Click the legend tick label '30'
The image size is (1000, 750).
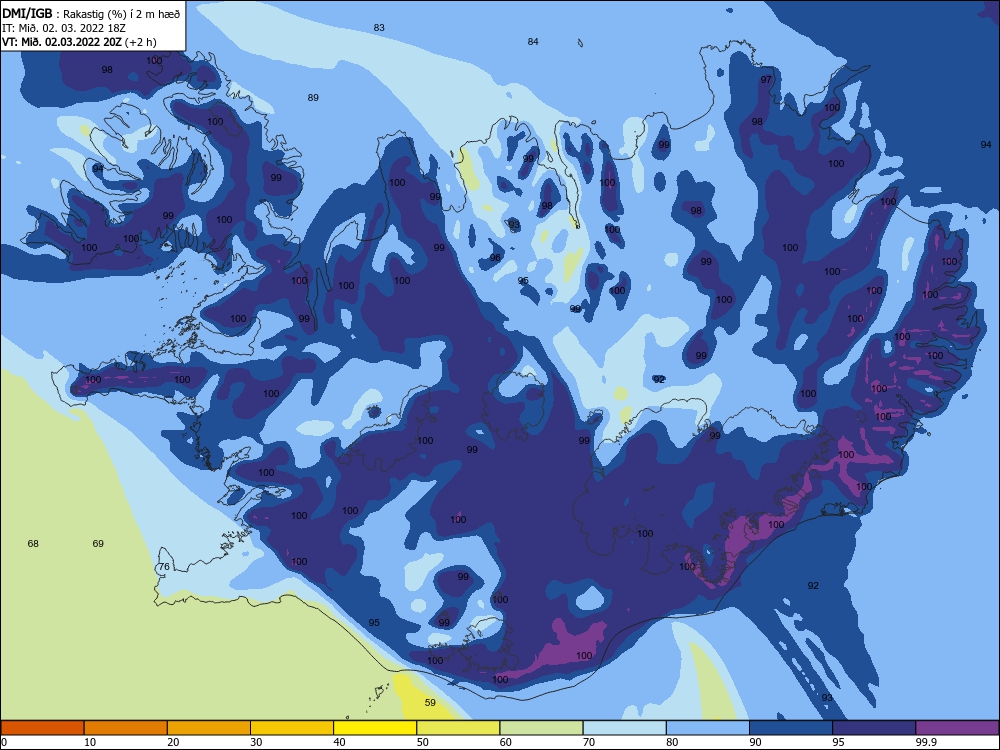256,742
